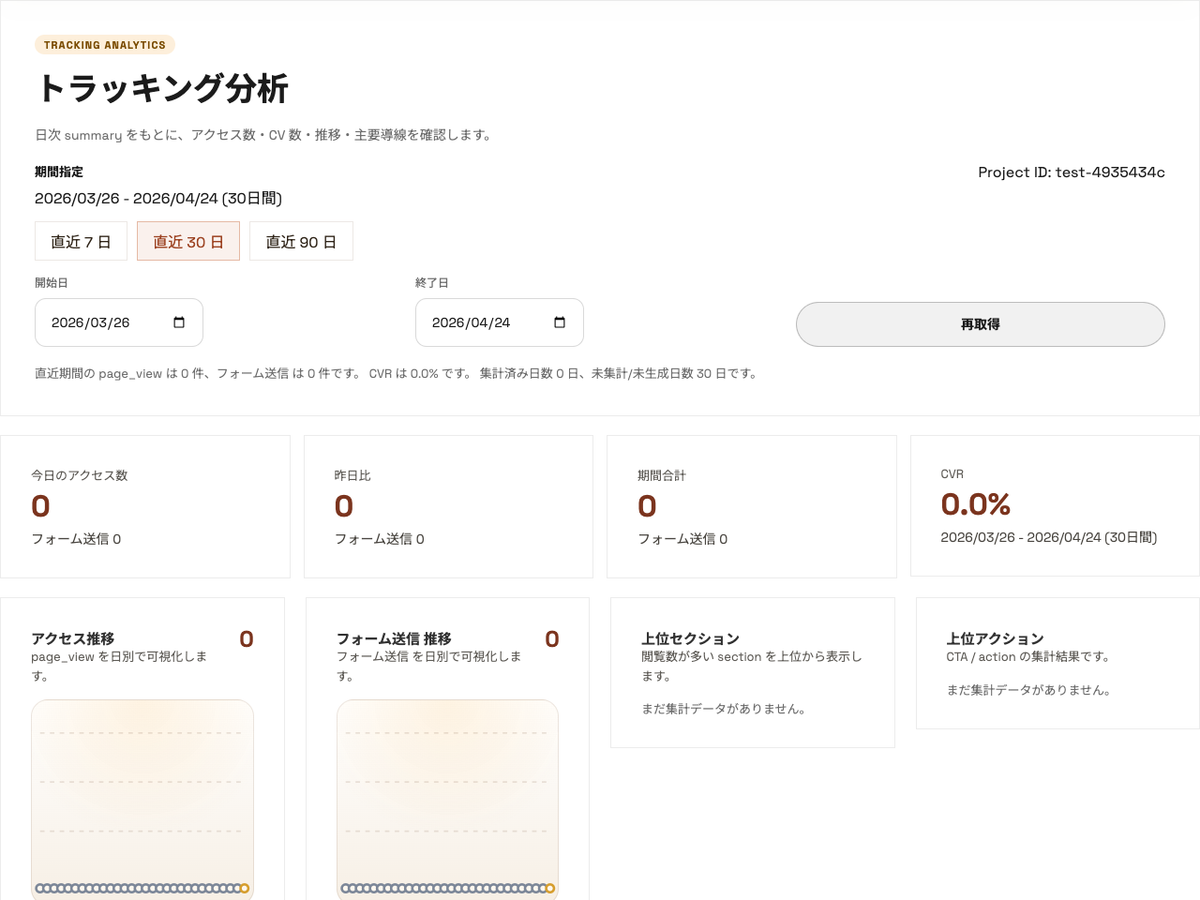The image size is (1200, 900).
Task: Click the orange last data point in フォーム送信 推移 chart
Action: 550,888
